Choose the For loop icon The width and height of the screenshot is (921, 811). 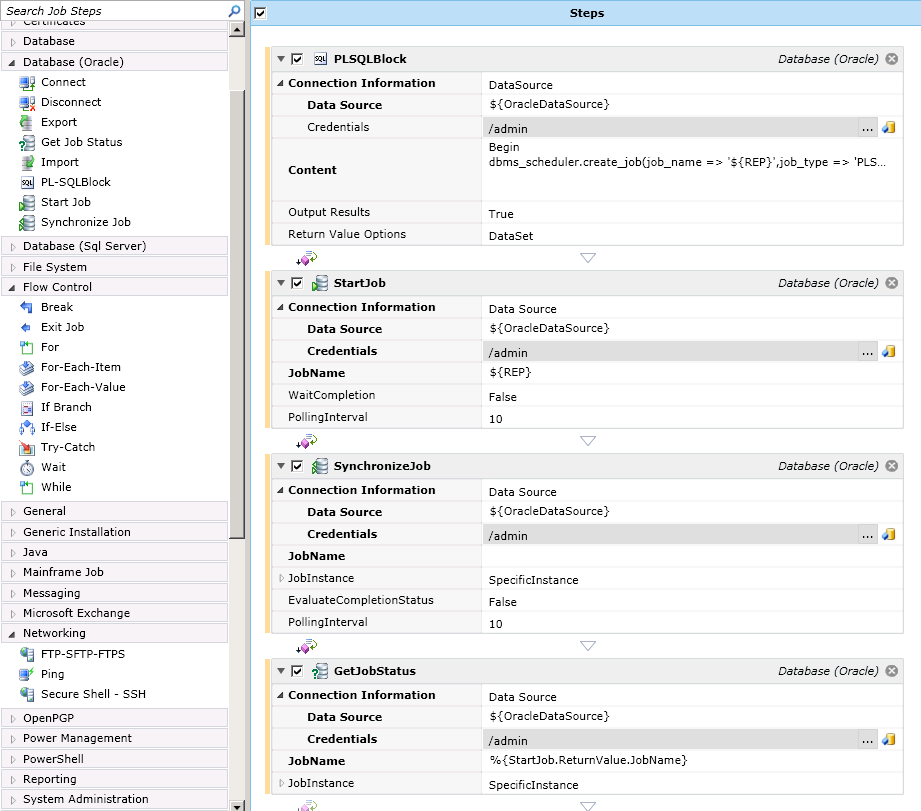27,347
